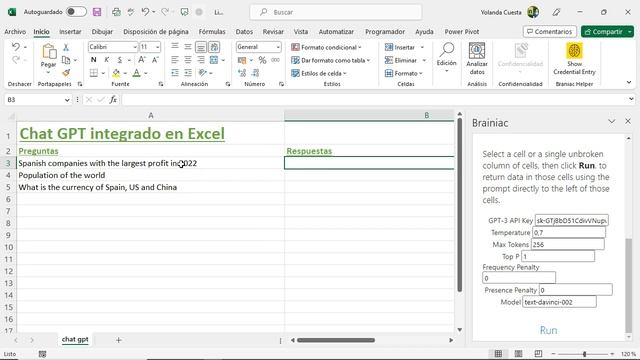
Task: Open the Name Box B3 dropdown
Action: (x=67, y=100)
